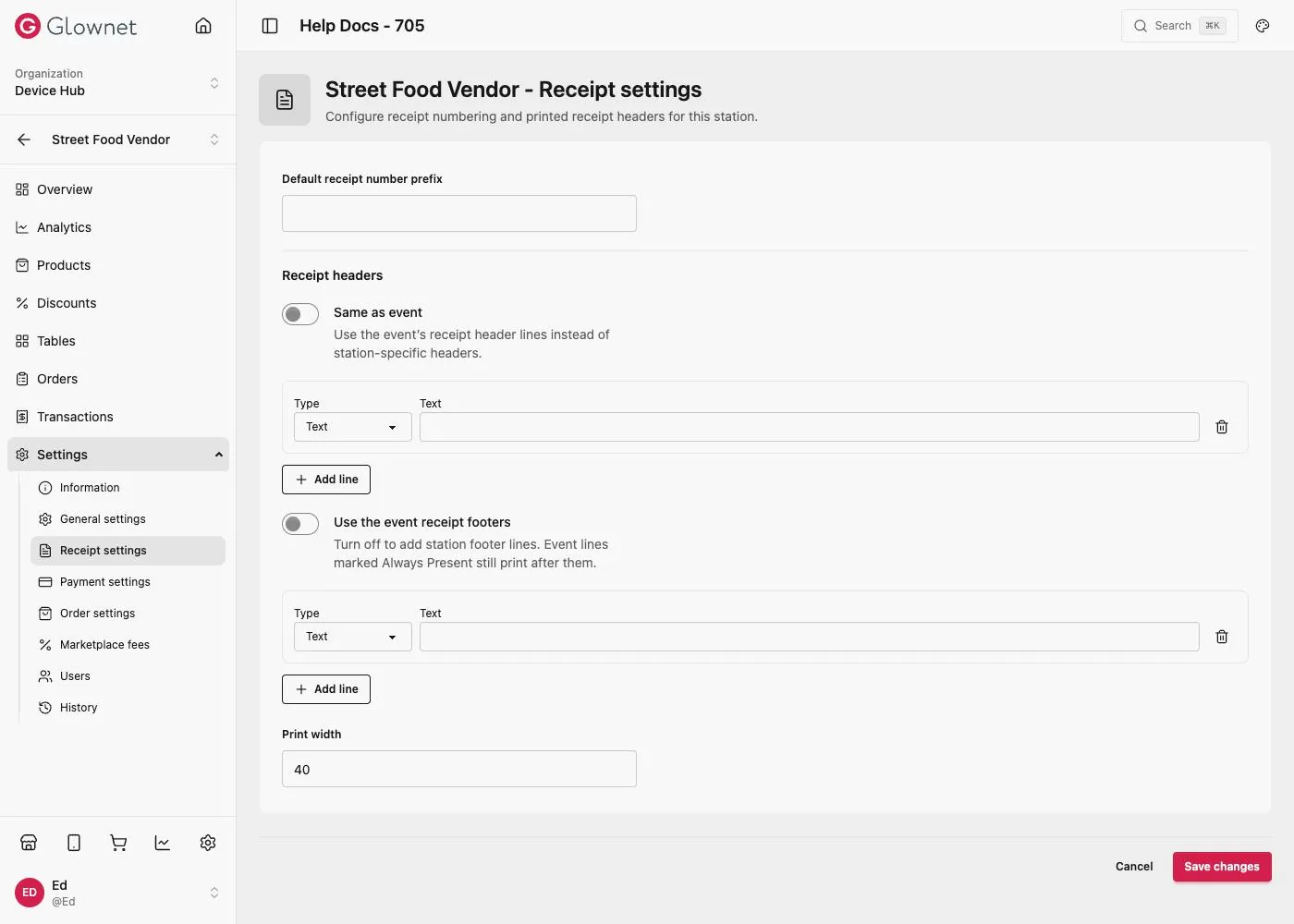Open the theme palette icon
Image resolution: width=1294 pixels, height=924 pixels.
click(x=1263, y=26)
